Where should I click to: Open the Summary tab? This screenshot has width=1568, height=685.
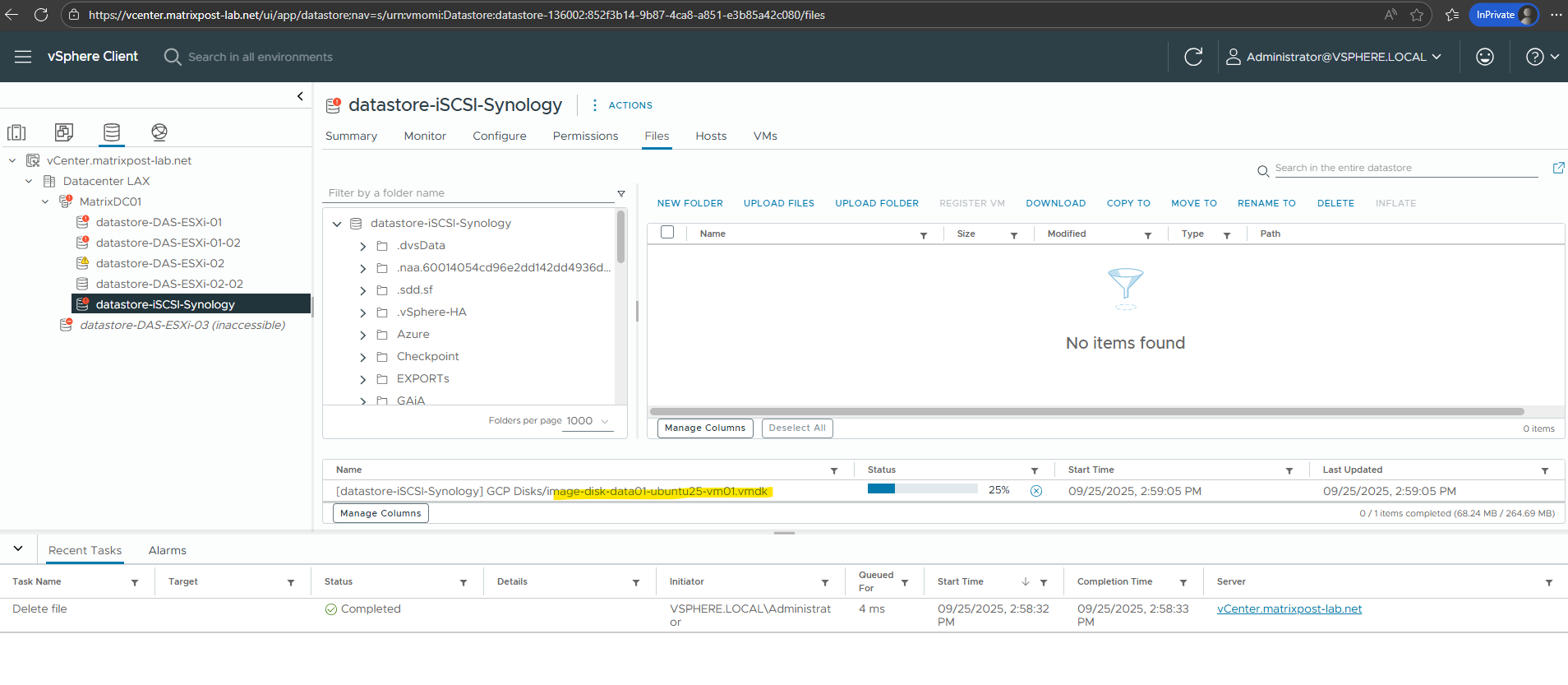[351, 136]
